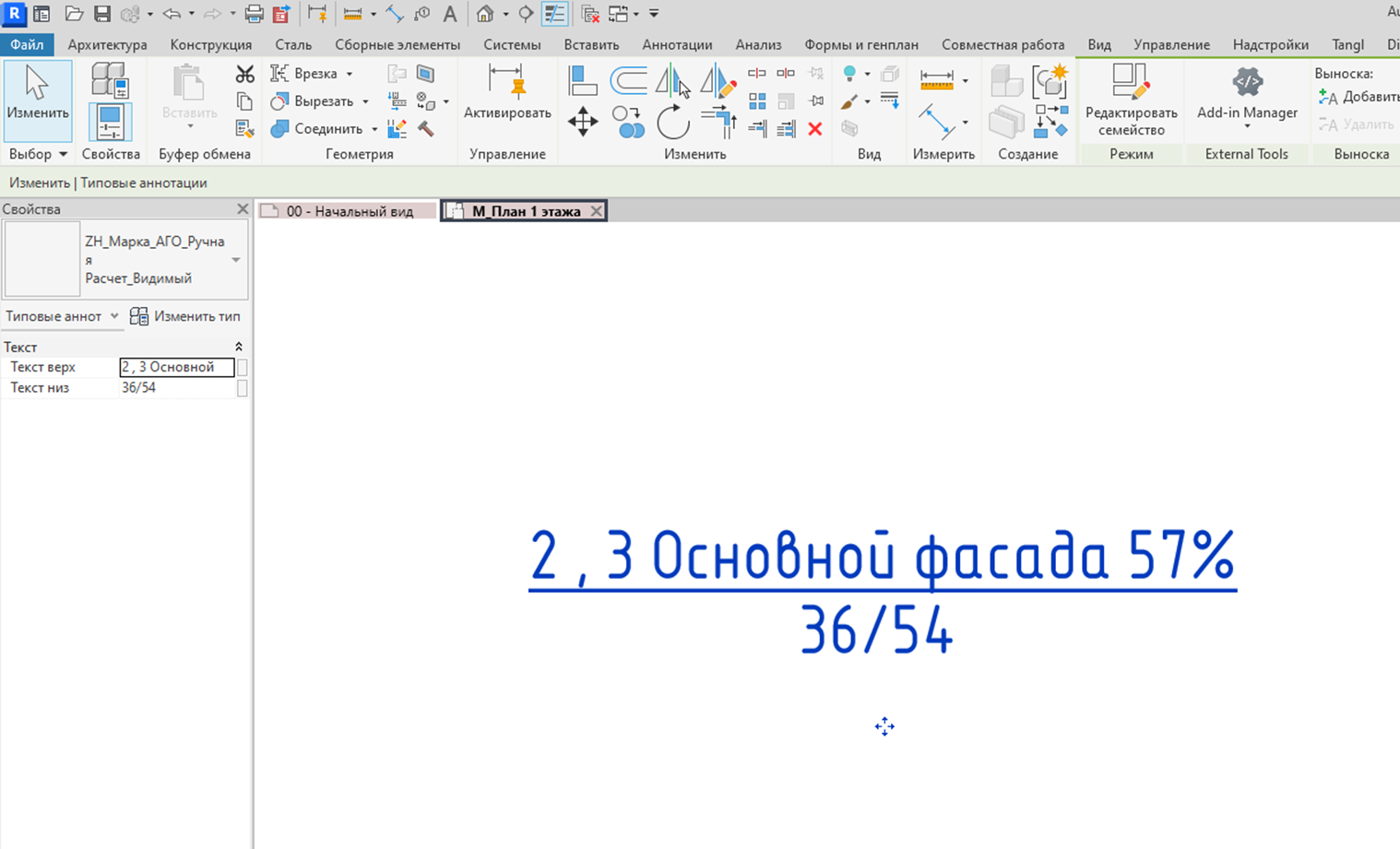Switch to the Архитектура ribbon tab
1400x849 pixels.
pyautogui.click(x=107, y=44)
